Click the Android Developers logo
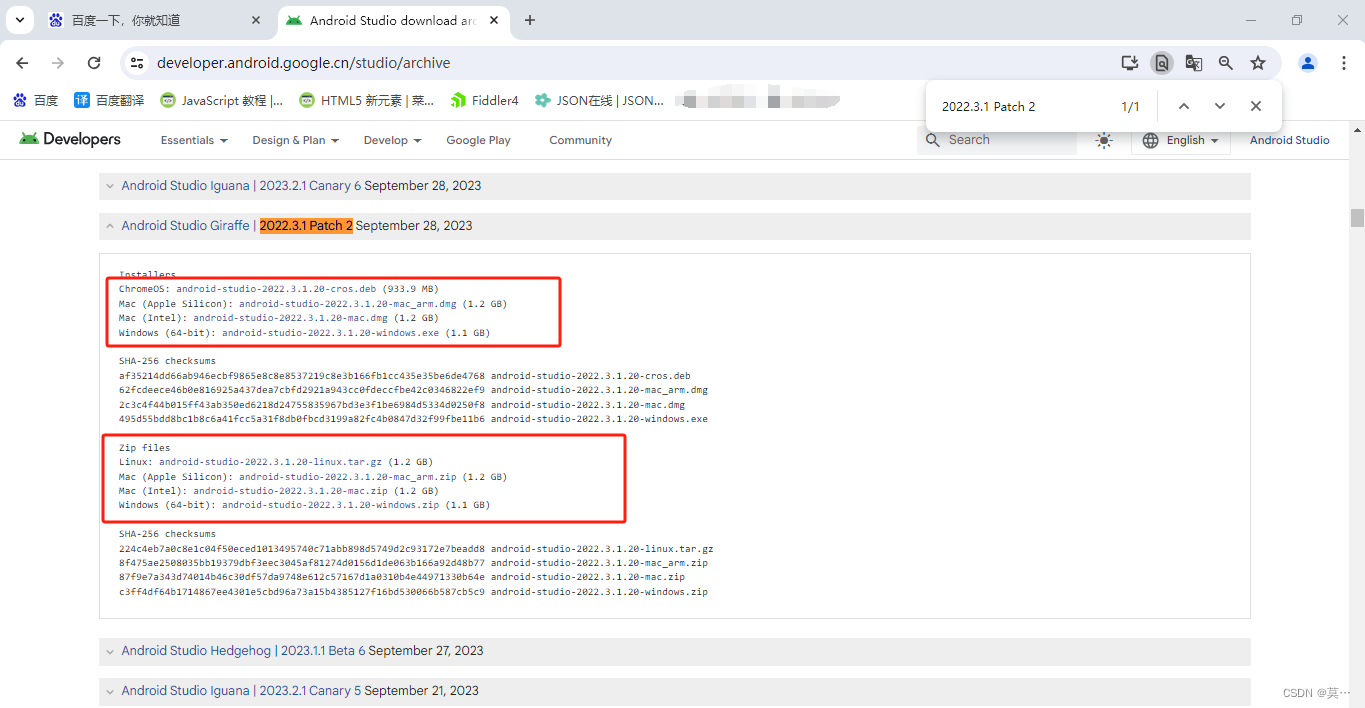This screenshot has width=1365, height=708. pyautogui.click(x=70, y=139)
